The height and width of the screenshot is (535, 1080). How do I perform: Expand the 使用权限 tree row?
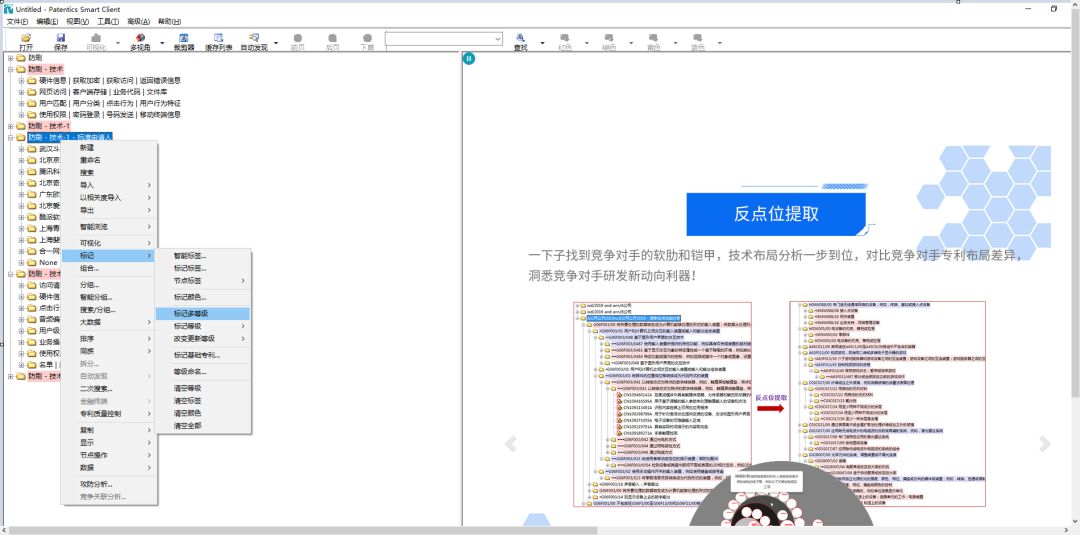point(21,114)
